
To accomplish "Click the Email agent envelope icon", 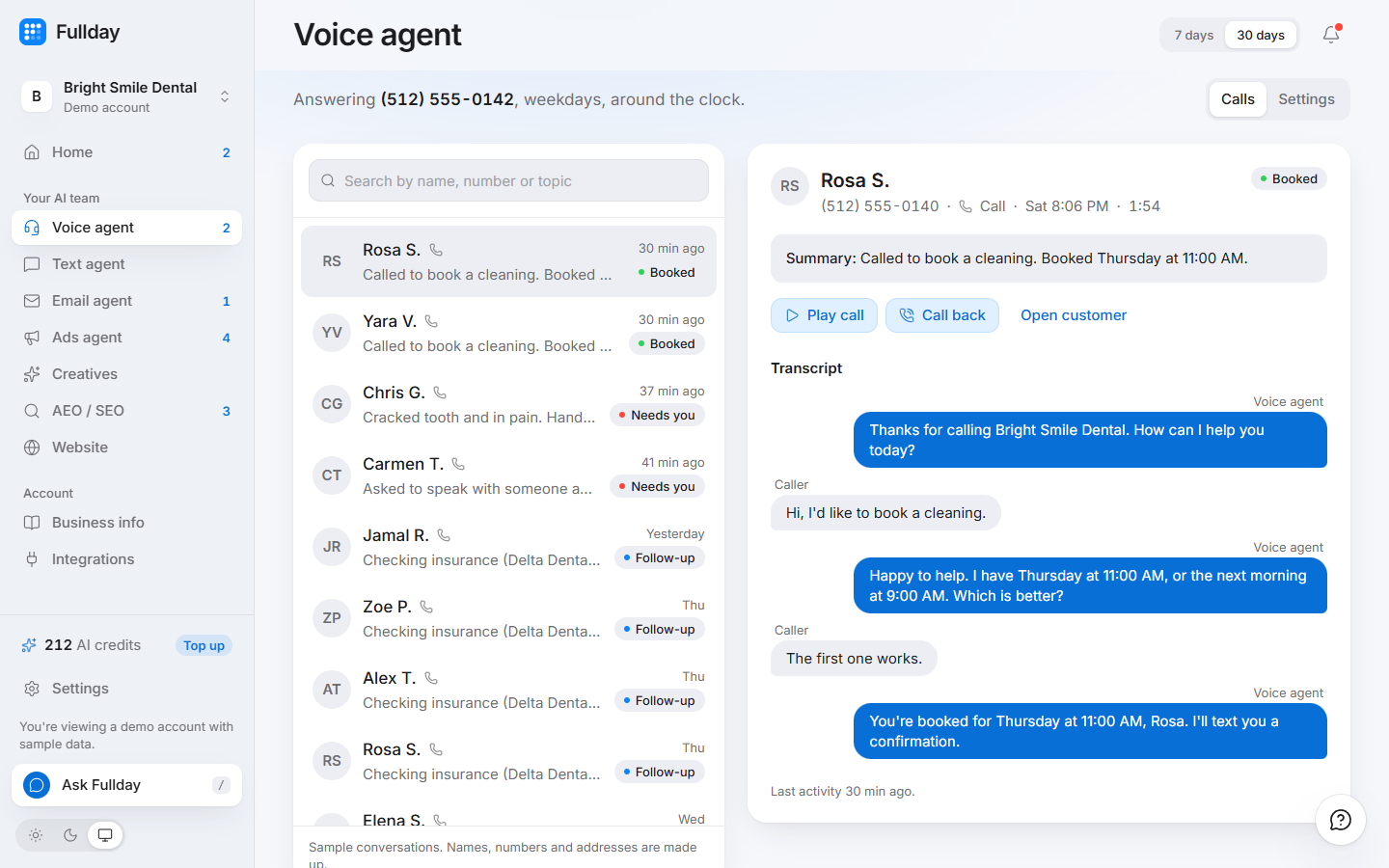I will [x=32, y=301].
